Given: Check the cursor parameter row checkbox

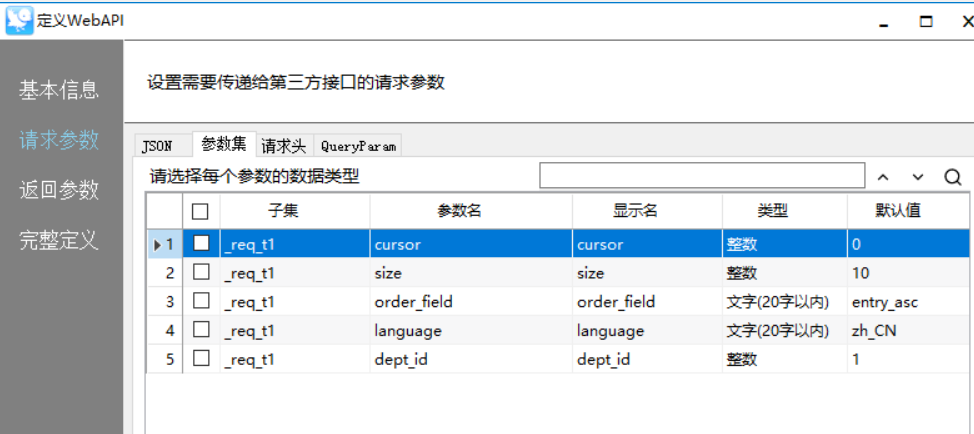Looking at the screenshot, I should pos(202,244).
